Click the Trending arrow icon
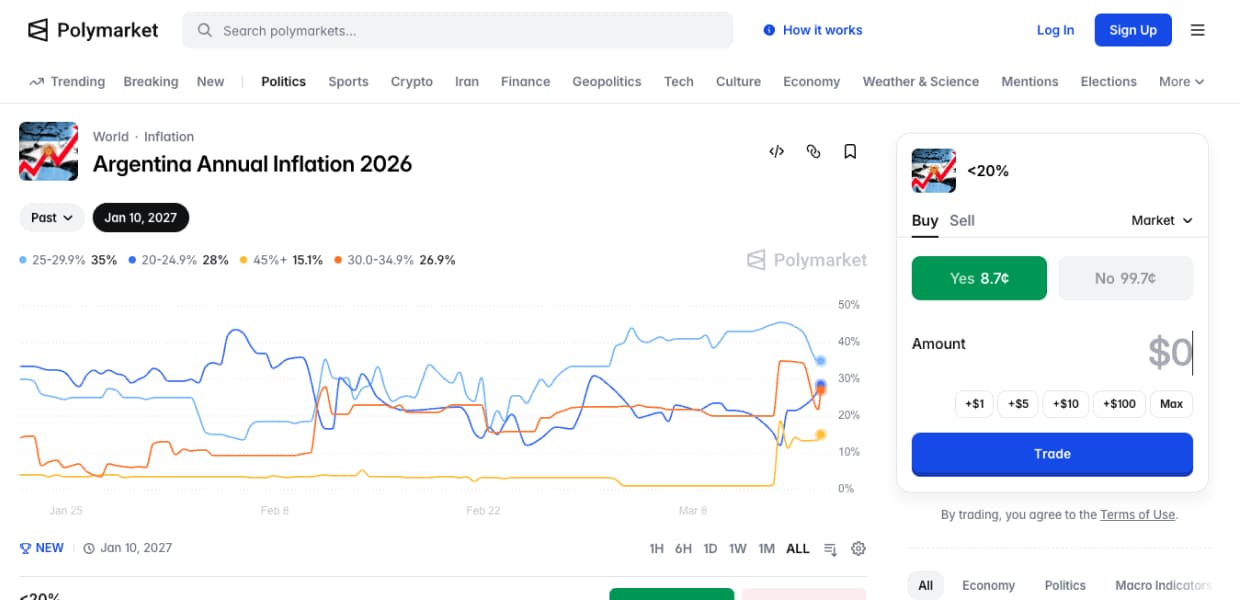Viewport: 1240px width, 600px height. pyautogui.click(x=37, y=82)
